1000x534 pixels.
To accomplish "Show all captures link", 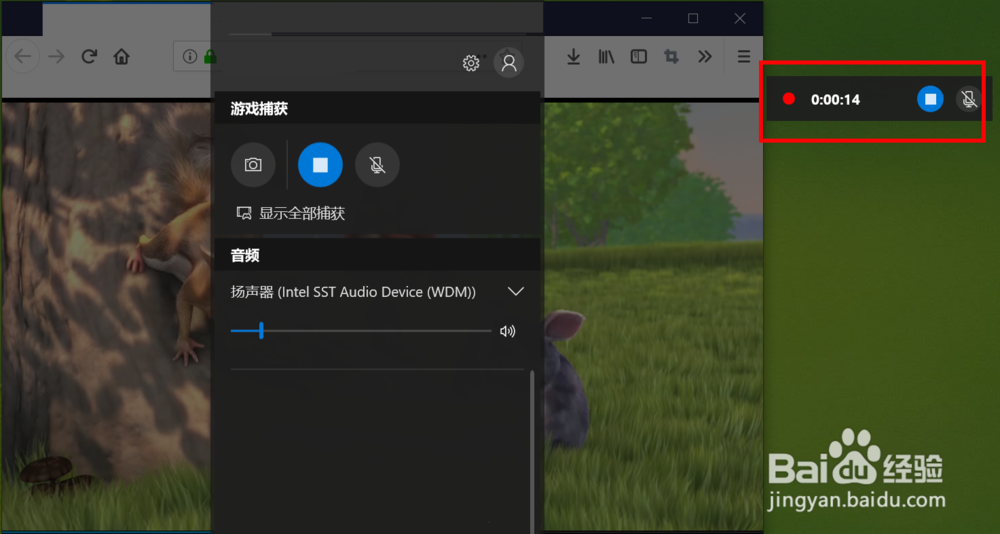I will pyautogui.click(x=291, y=213).
